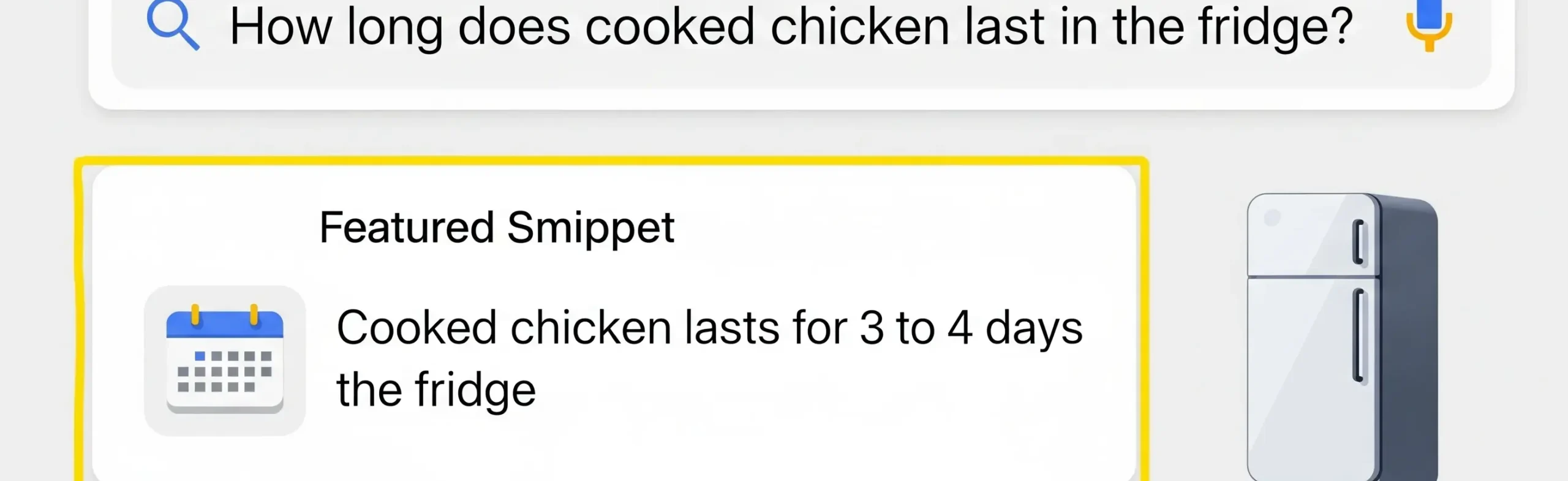Image resolution: width=1568 pixels, height=481 pixels.
Task: Click the blue highlighted date on the calendar
Action: [x=200, y=356]
